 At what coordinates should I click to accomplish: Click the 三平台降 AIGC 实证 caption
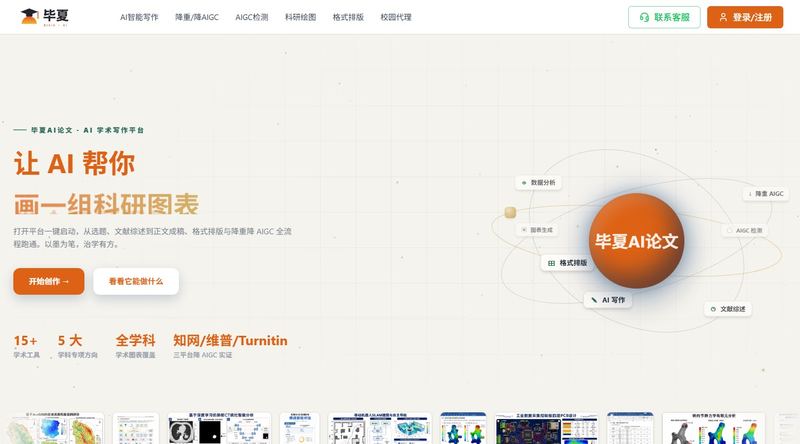[x=203, y=355]
